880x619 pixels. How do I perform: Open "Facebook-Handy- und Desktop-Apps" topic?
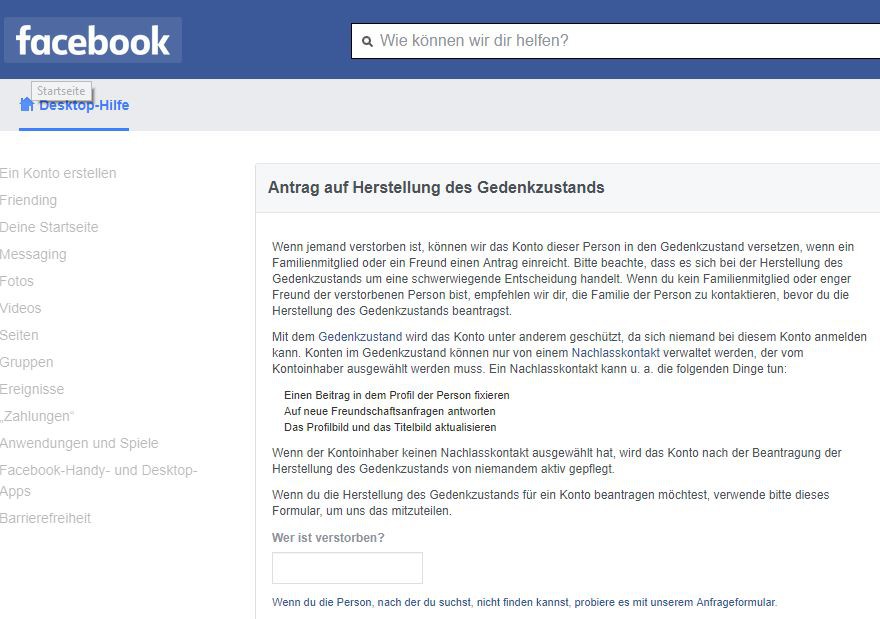pyautogui.click(x=99, y=480)
